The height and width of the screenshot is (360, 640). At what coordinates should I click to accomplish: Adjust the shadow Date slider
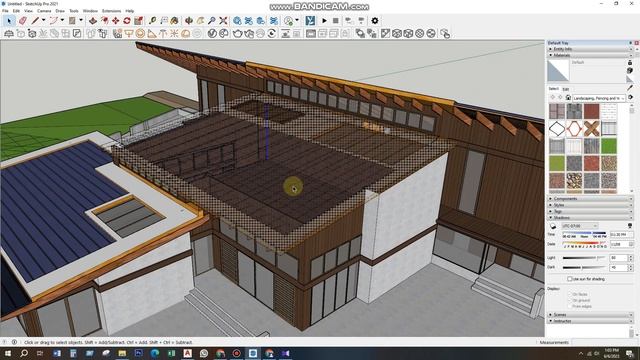click(584, 244)
